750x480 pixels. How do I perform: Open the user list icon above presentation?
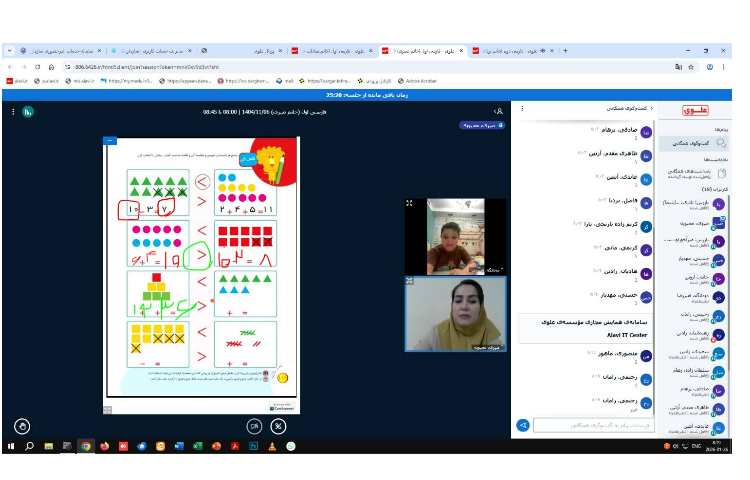498,110
